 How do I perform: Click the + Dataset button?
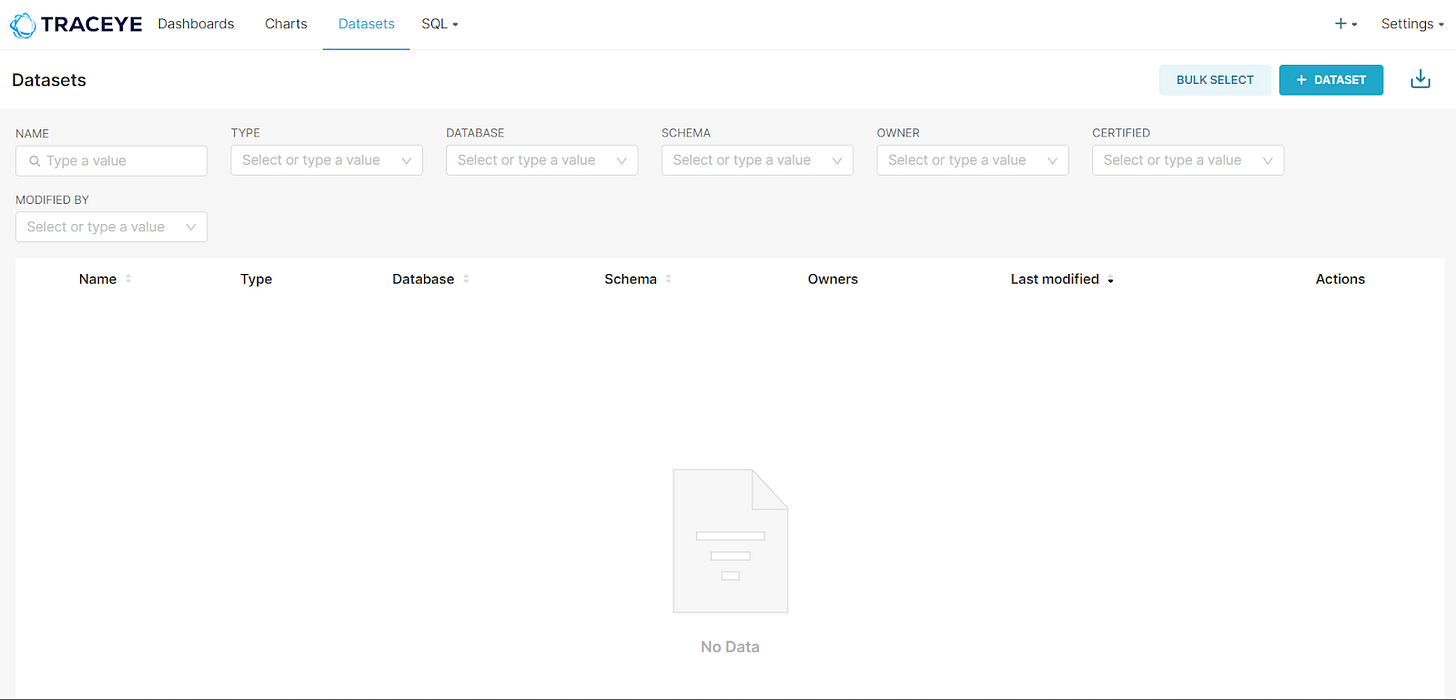(x=1331, y=80)
